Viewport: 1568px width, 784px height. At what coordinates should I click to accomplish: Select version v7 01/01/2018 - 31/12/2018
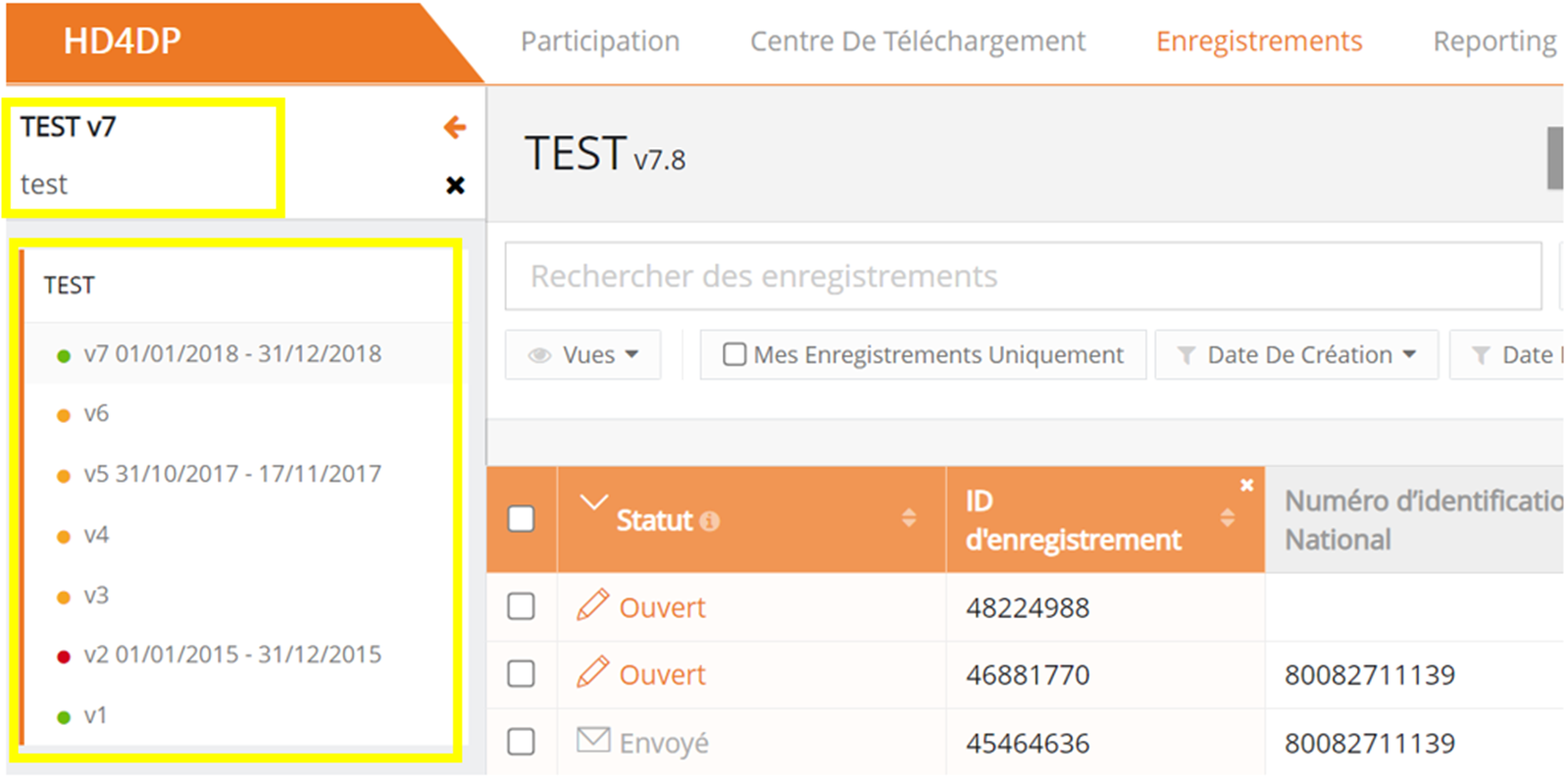point(232,353)
